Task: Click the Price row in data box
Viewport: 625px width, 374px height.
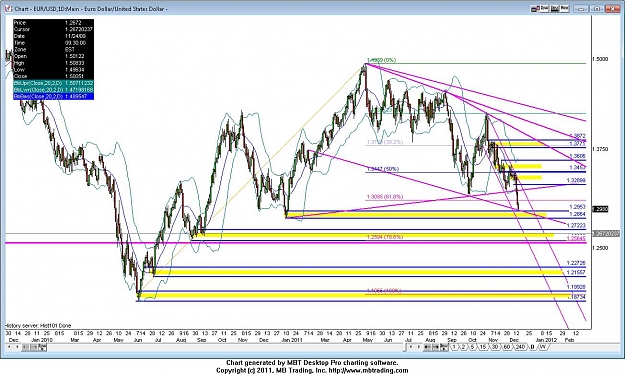Action: [x=53, y=23]
